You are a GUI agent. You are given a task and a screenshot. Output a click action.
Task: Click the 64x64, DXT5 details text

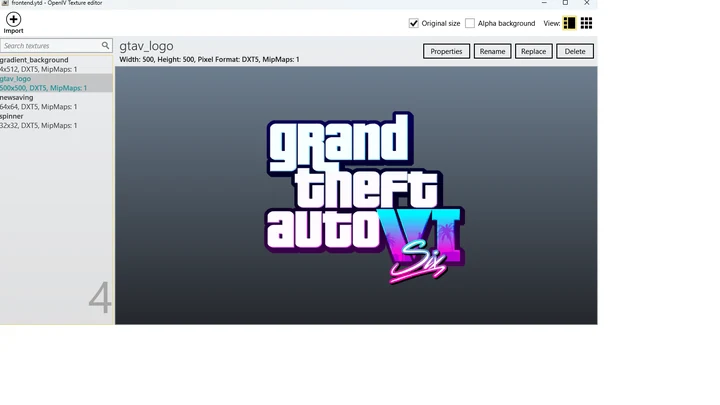pos(39,107)
